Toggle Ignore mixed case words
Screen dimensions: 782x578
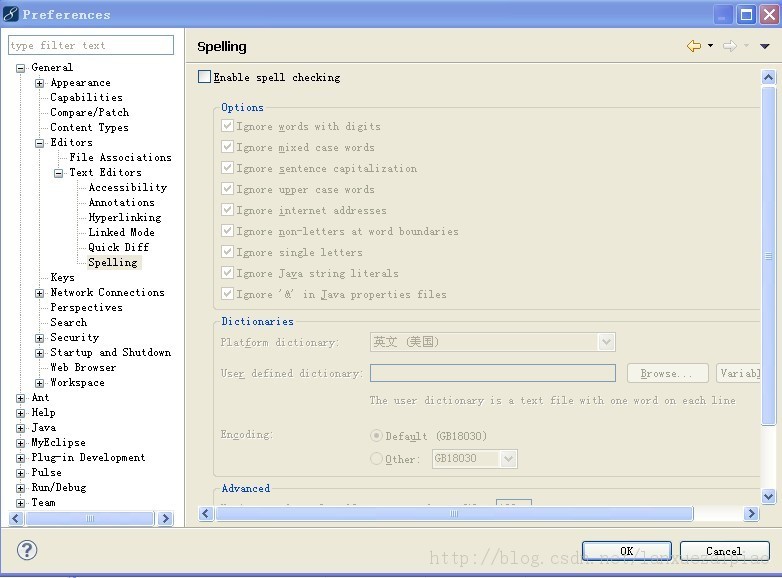tap(227, 147)
